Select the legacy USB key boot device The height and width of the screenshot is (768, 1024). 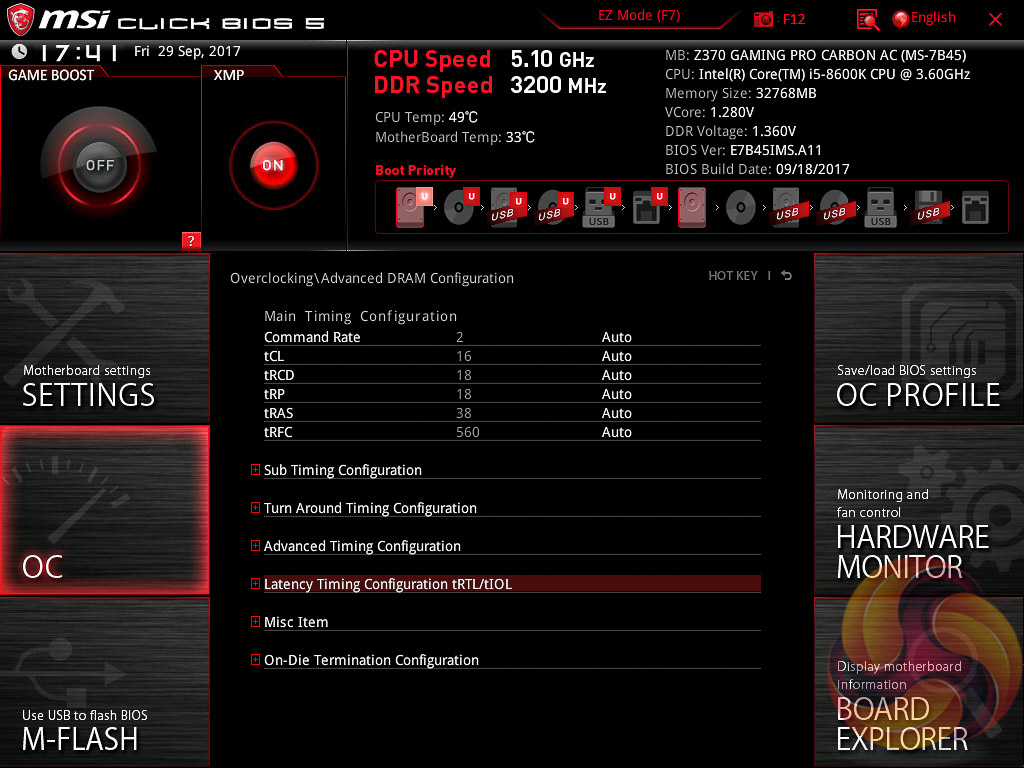pyautogui.click(x=880, y=207)
